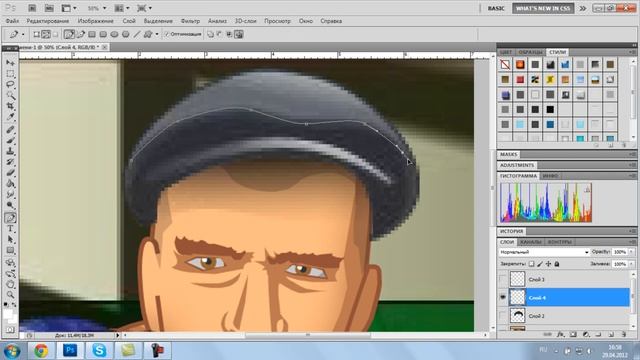Select the Zoom tool in toolbox
This screenshot has width=640, height=360.
[10, 295]
